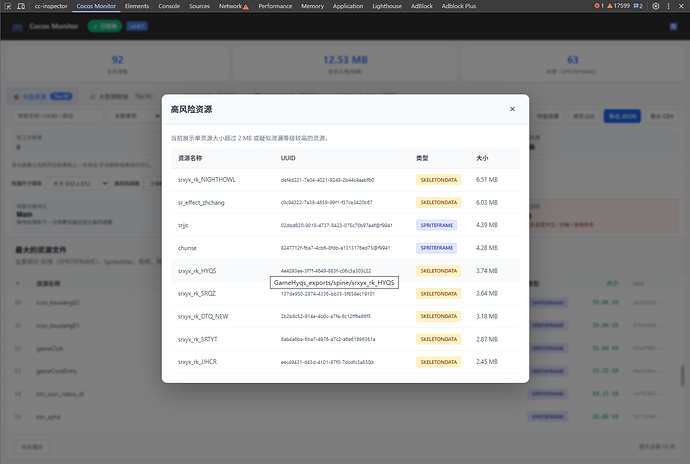The image size is (690, 464).
Task: Open the Adblock Plus tab
Action: click(x=459, y=6)
